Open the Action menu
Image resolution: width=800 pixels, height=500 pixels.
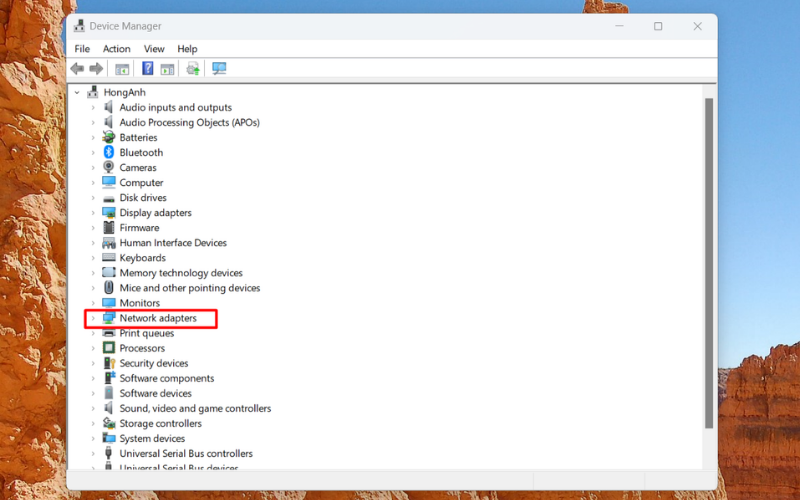point(116,49)
